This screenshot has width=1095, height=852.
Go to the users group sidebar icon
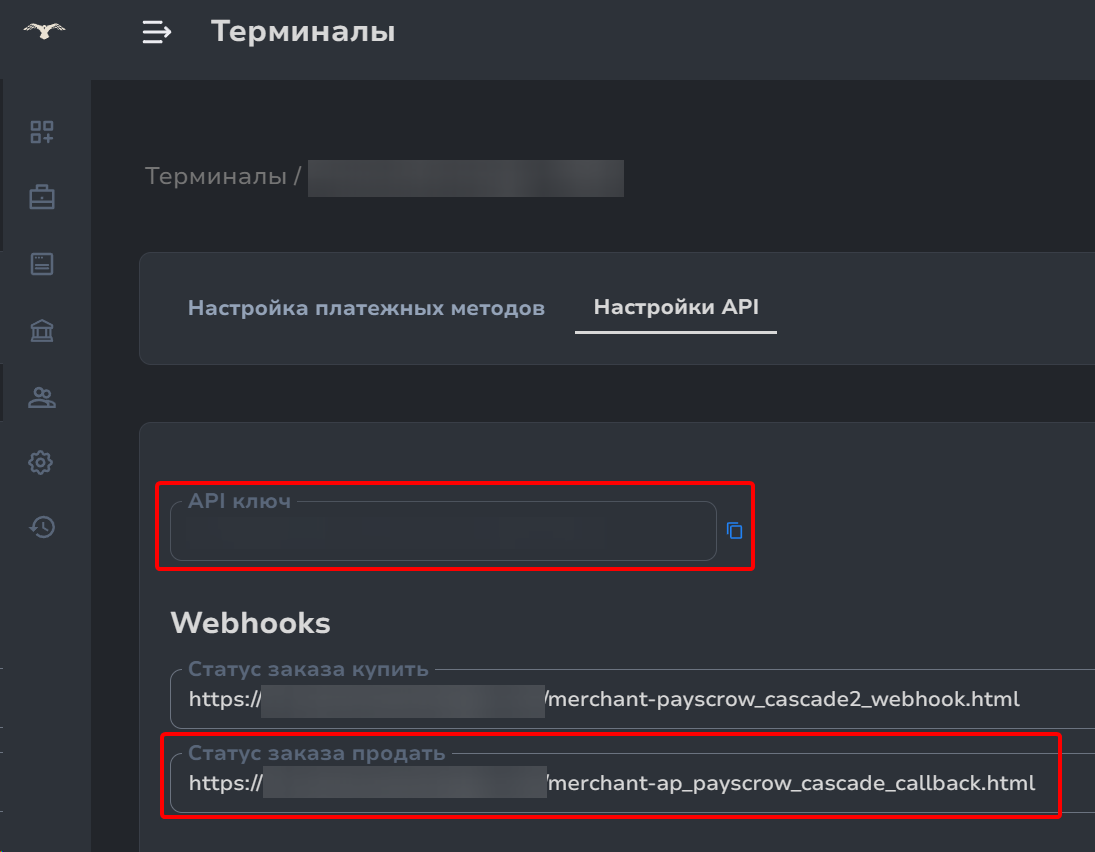42,398
